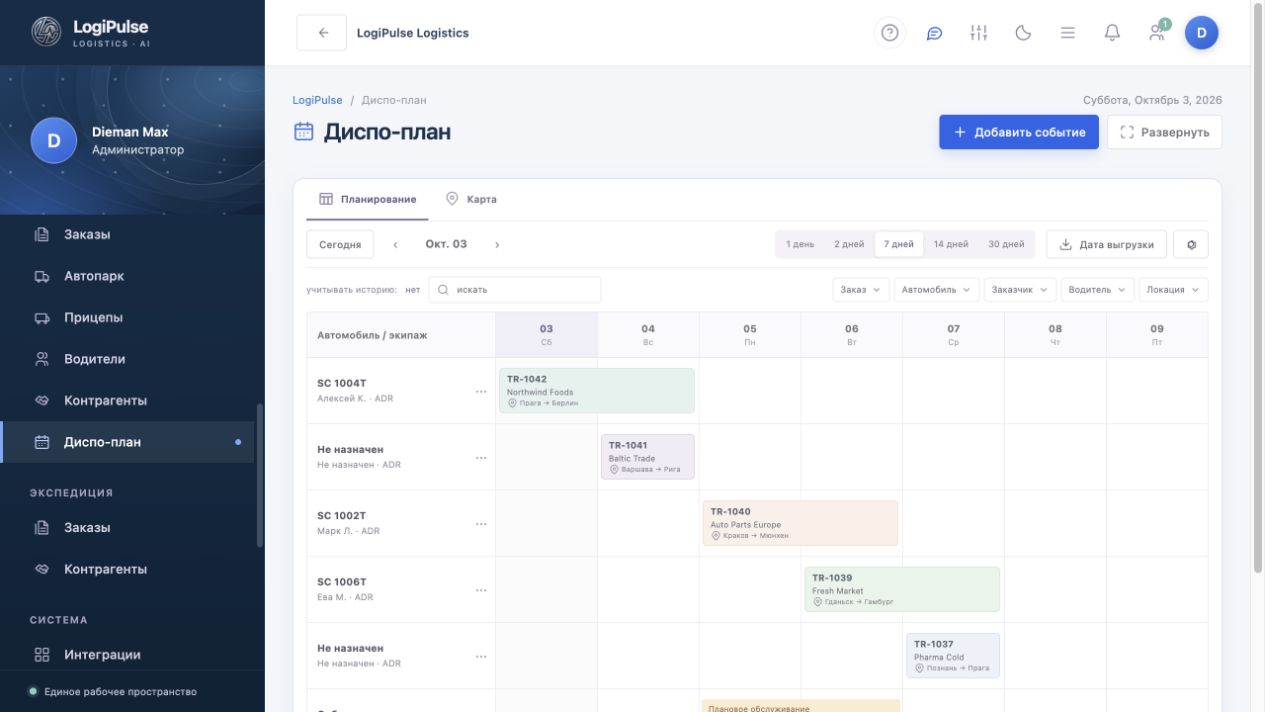The height and width of the screenshot is (712, 1265).
Task: Open TR-1040 Auto Parts Europe event
Action: (x=800, y=523)
